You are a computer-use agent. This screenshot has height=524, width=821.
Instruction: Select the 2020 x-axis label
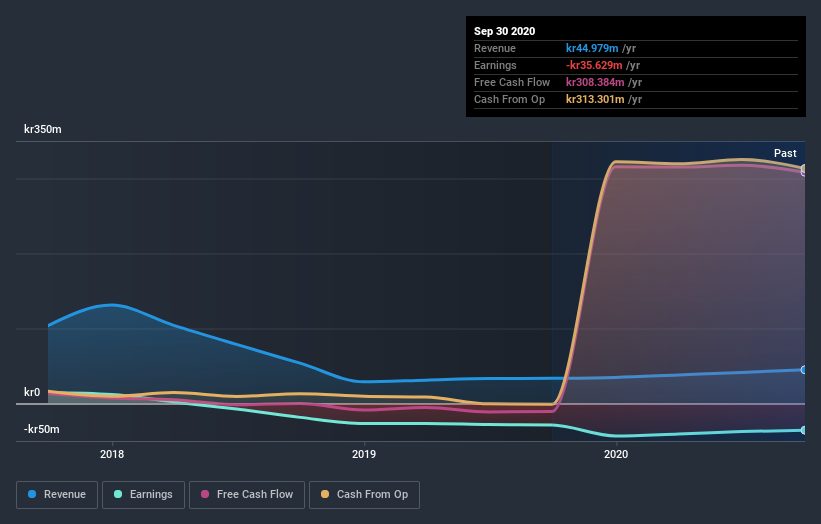pyautogui.click(x=616, y=454)
